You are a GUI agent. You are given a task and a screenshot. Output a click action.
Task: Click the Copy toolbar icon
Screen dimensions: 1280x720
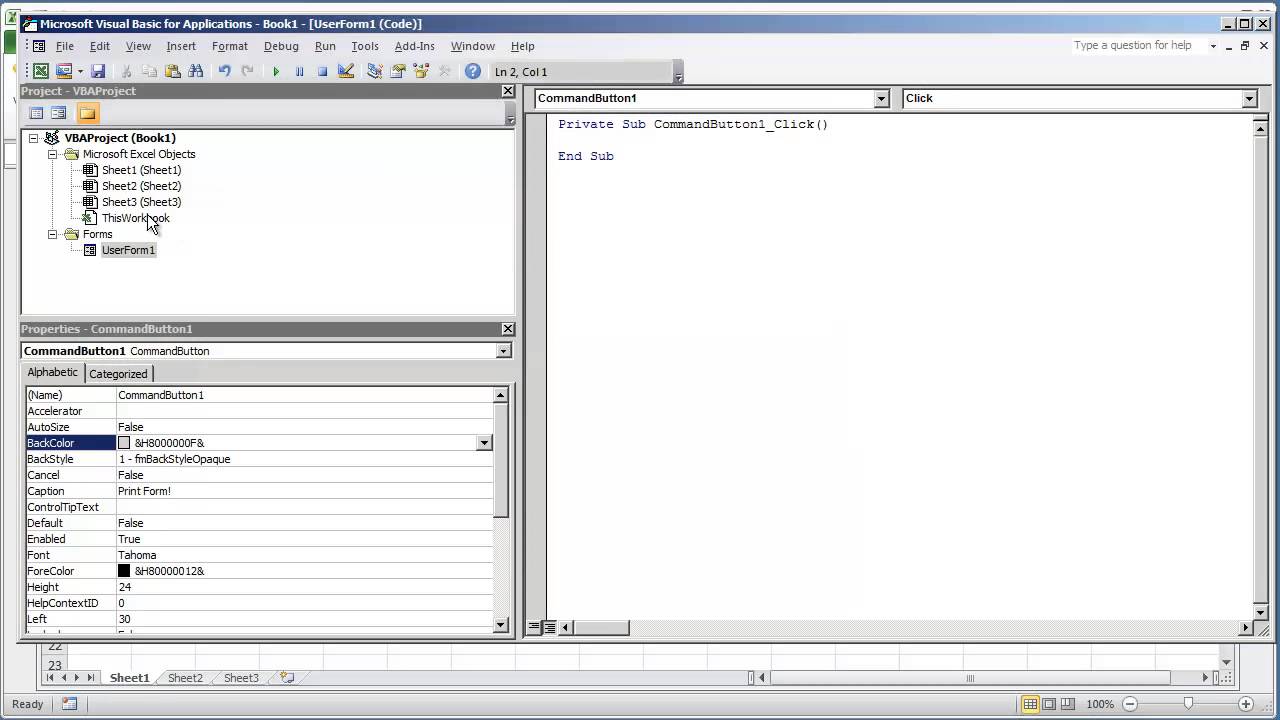[x=149, y=71]
